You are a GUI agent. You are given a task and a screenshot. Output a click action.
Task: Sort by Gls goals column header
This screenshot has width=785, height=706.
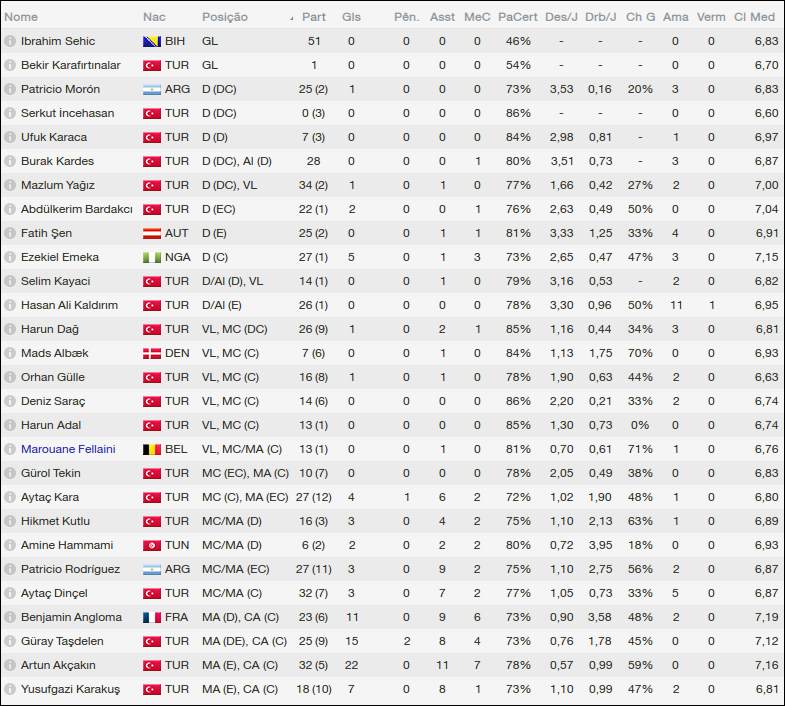(x=351, y=17)
